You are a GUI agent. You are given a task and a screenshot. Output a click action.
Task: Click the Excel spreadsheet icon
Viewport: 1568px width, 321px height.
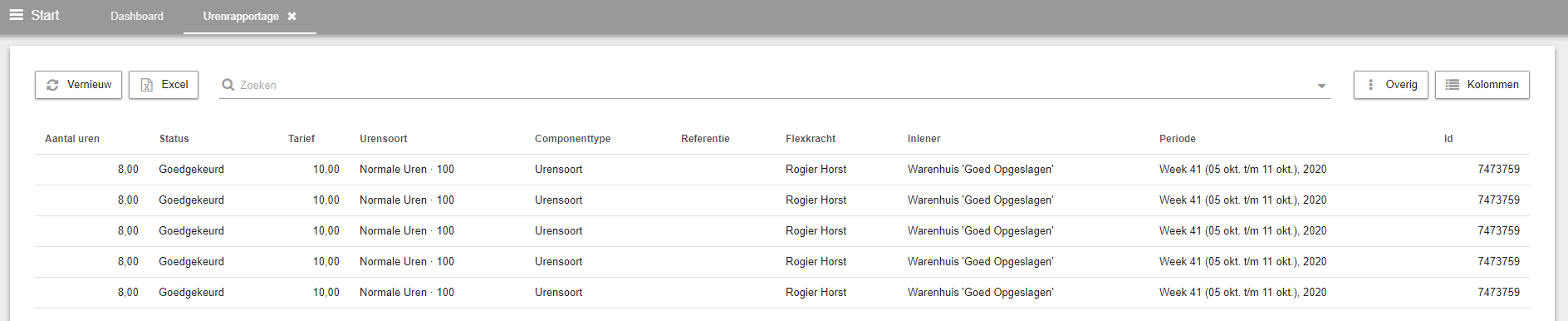pyautogui.click(x=146, y=85)
